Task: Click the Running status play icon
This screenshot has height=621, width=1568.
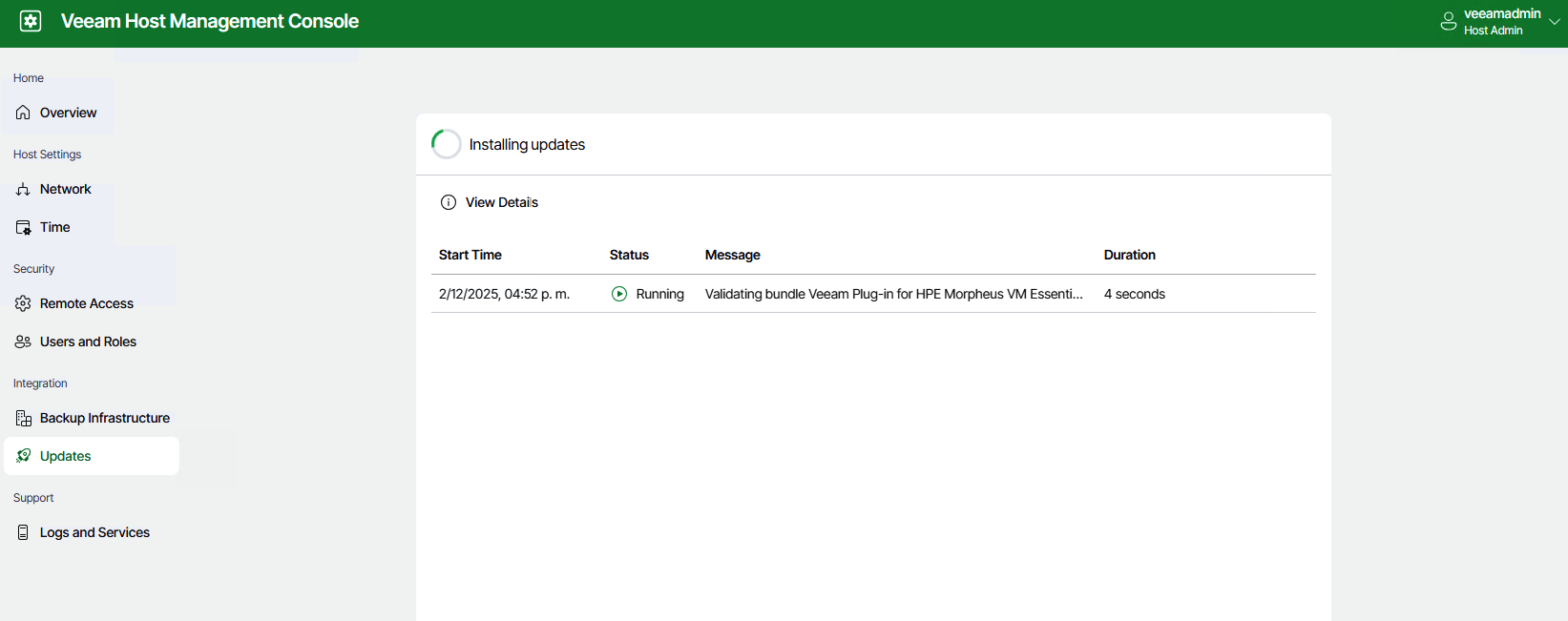Action: pos(619,294)
